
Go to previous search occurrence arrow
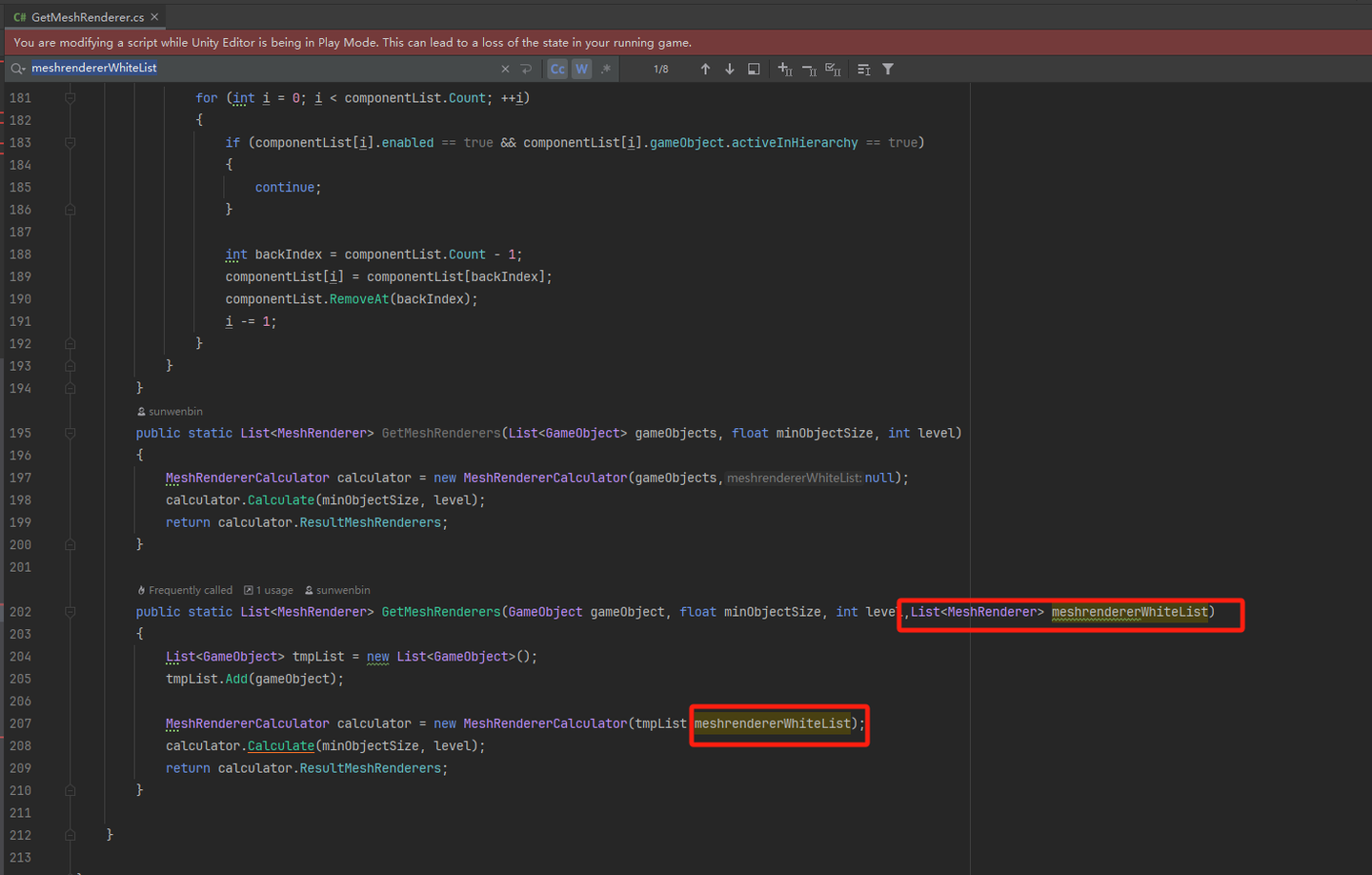705,69
